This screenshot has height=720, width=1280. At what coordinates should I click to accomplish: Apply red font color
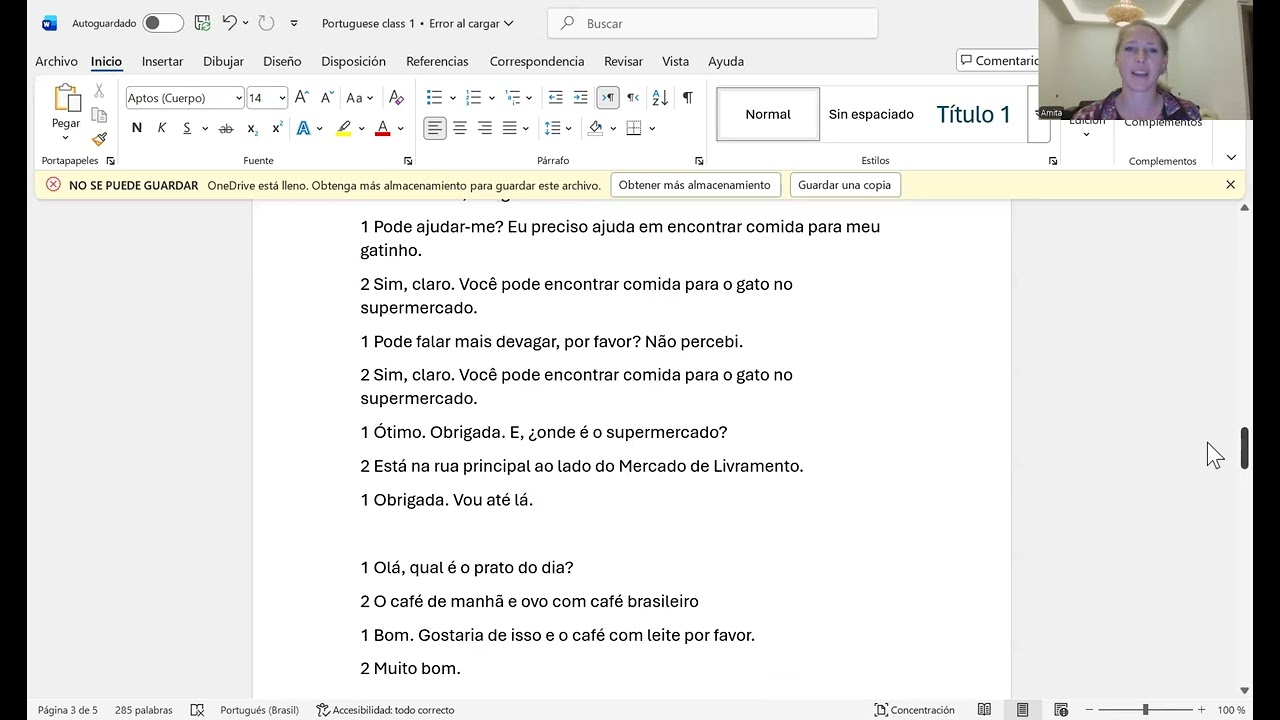(382, 128)
